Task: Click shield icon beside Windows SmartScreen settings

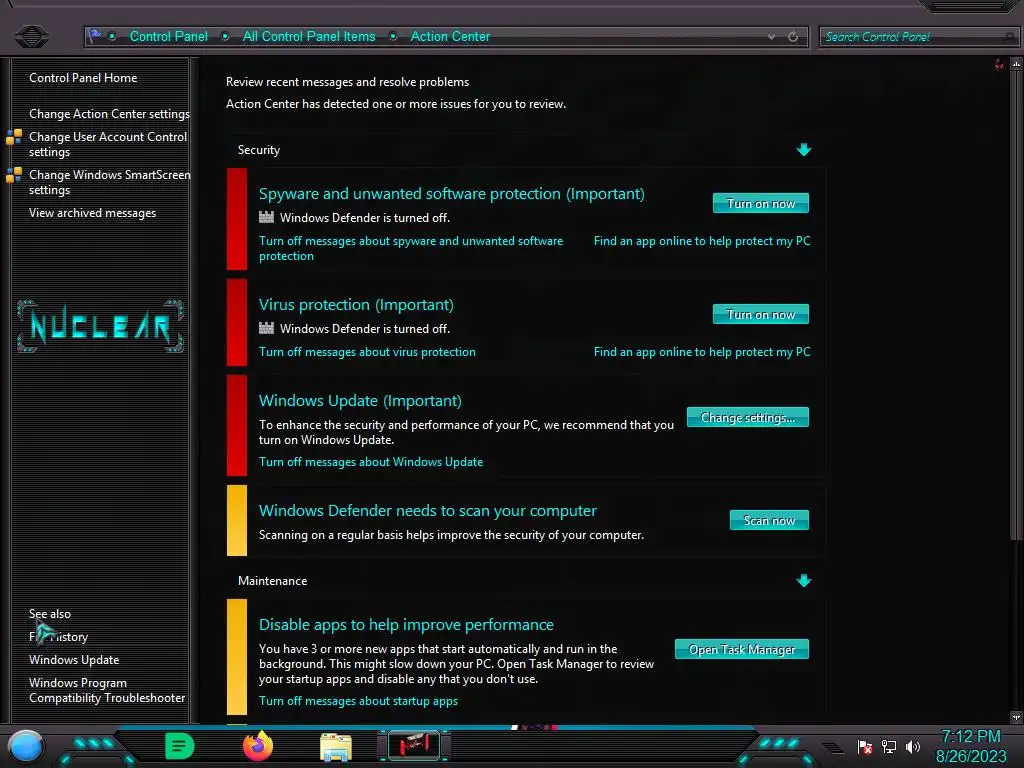Action: coord(14,174)
